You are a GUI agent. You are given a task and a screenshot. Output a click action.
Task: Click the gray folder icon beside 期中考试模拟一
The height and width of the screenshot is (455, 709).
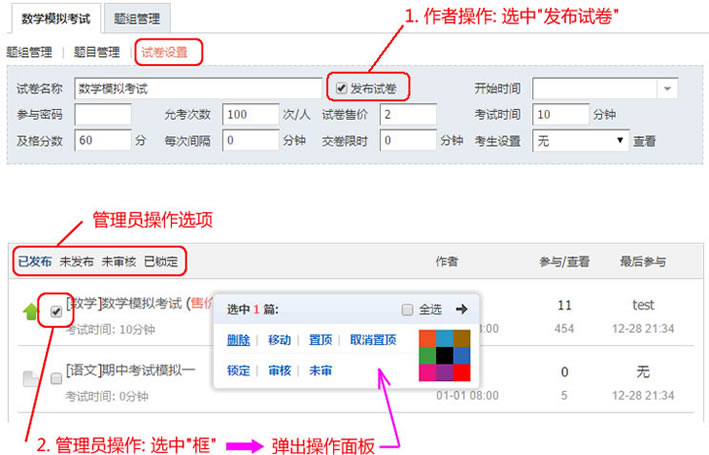pos(29,378)
